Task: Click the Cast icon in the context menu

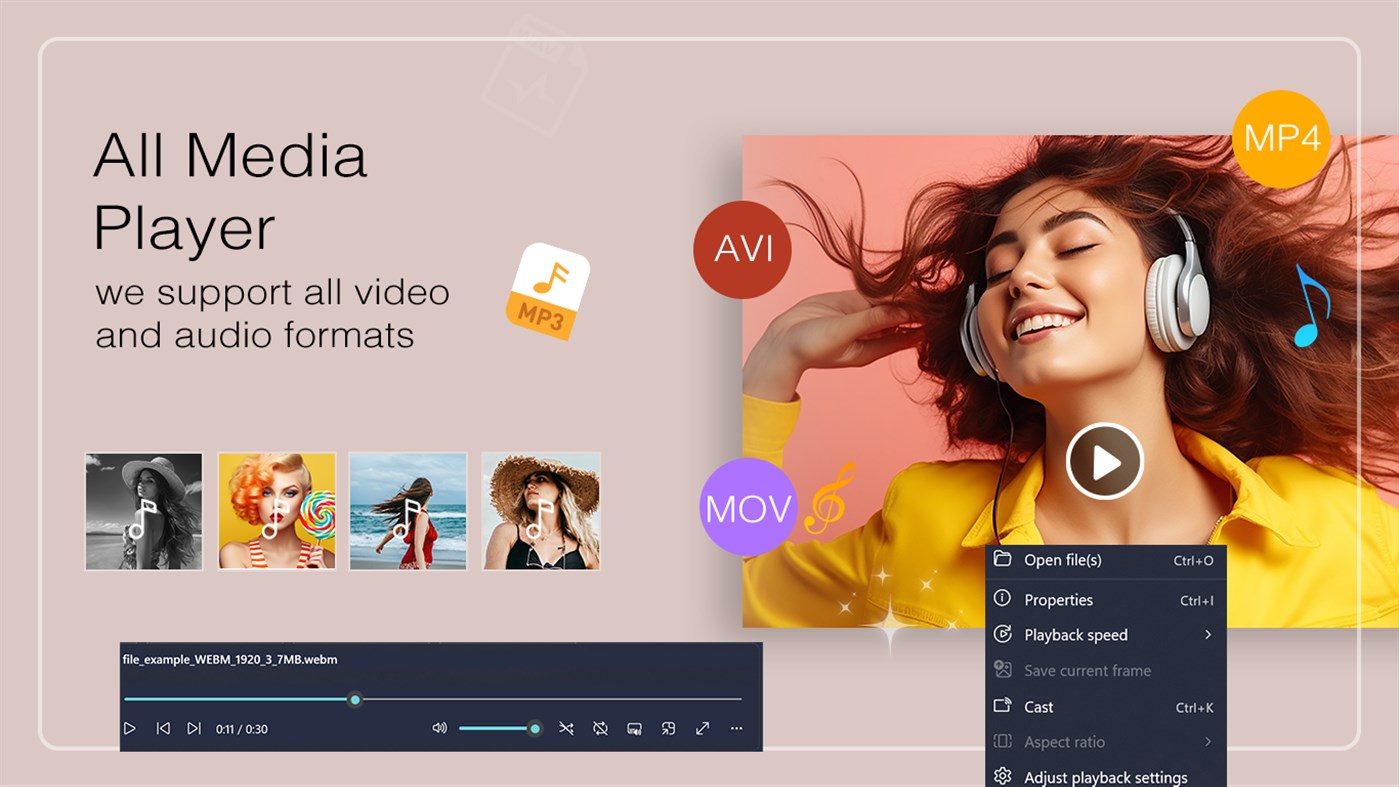Action: click(1001, 706)
